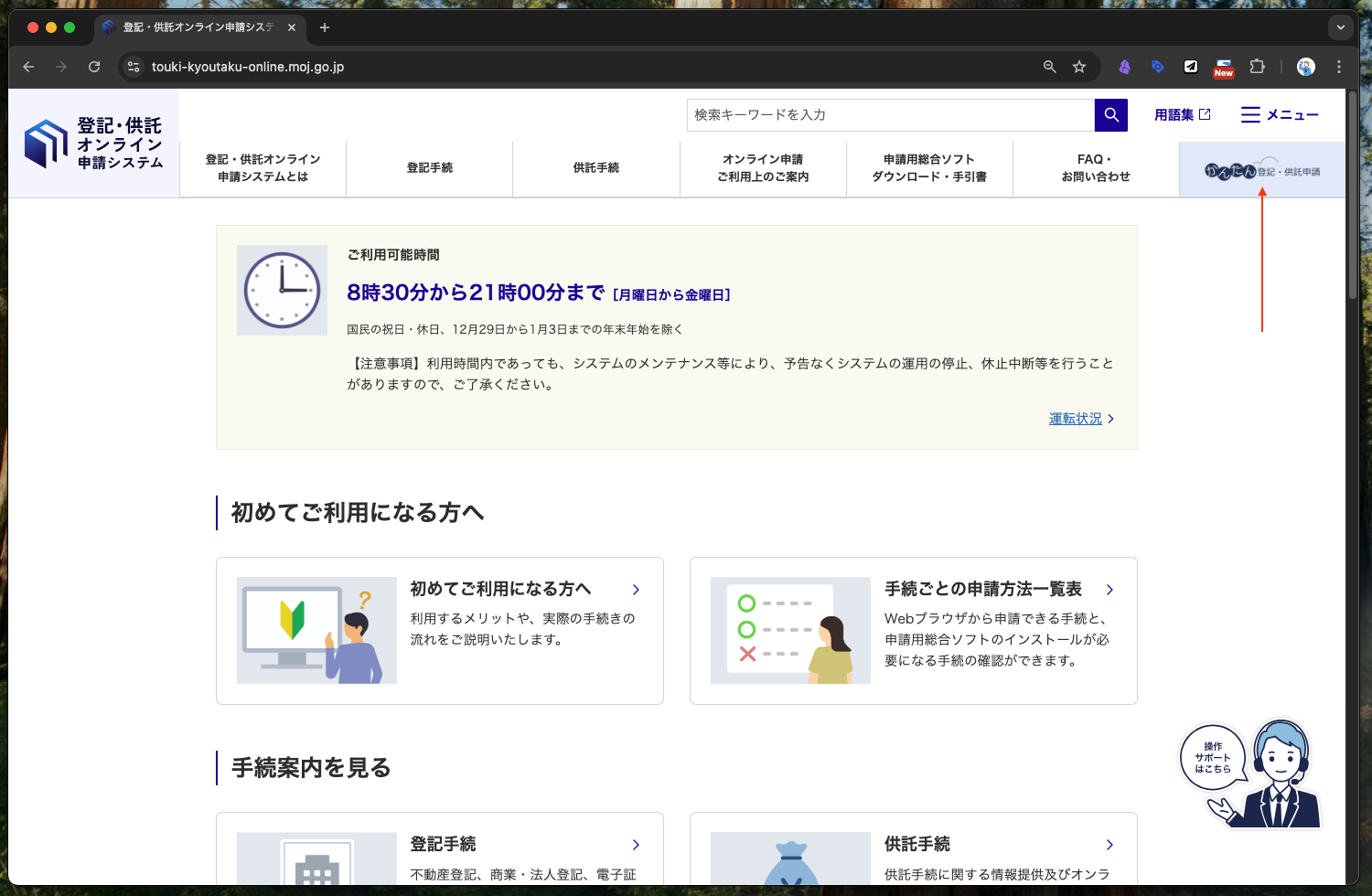
Task: Open the Chrome three-dot menu
Action: click(x=1338, y=67)
